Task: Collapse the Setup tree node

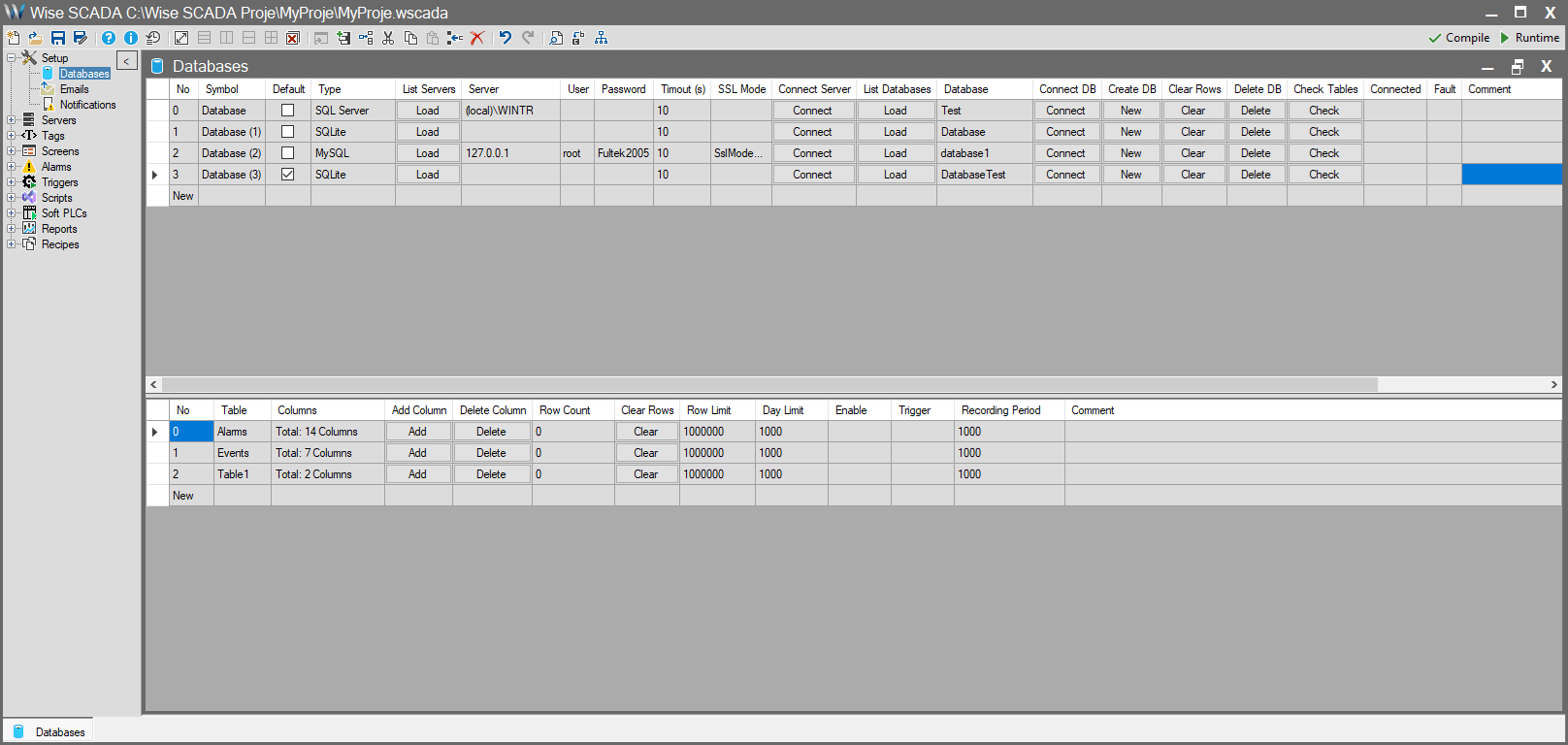Action: click(x=11, y=58)
